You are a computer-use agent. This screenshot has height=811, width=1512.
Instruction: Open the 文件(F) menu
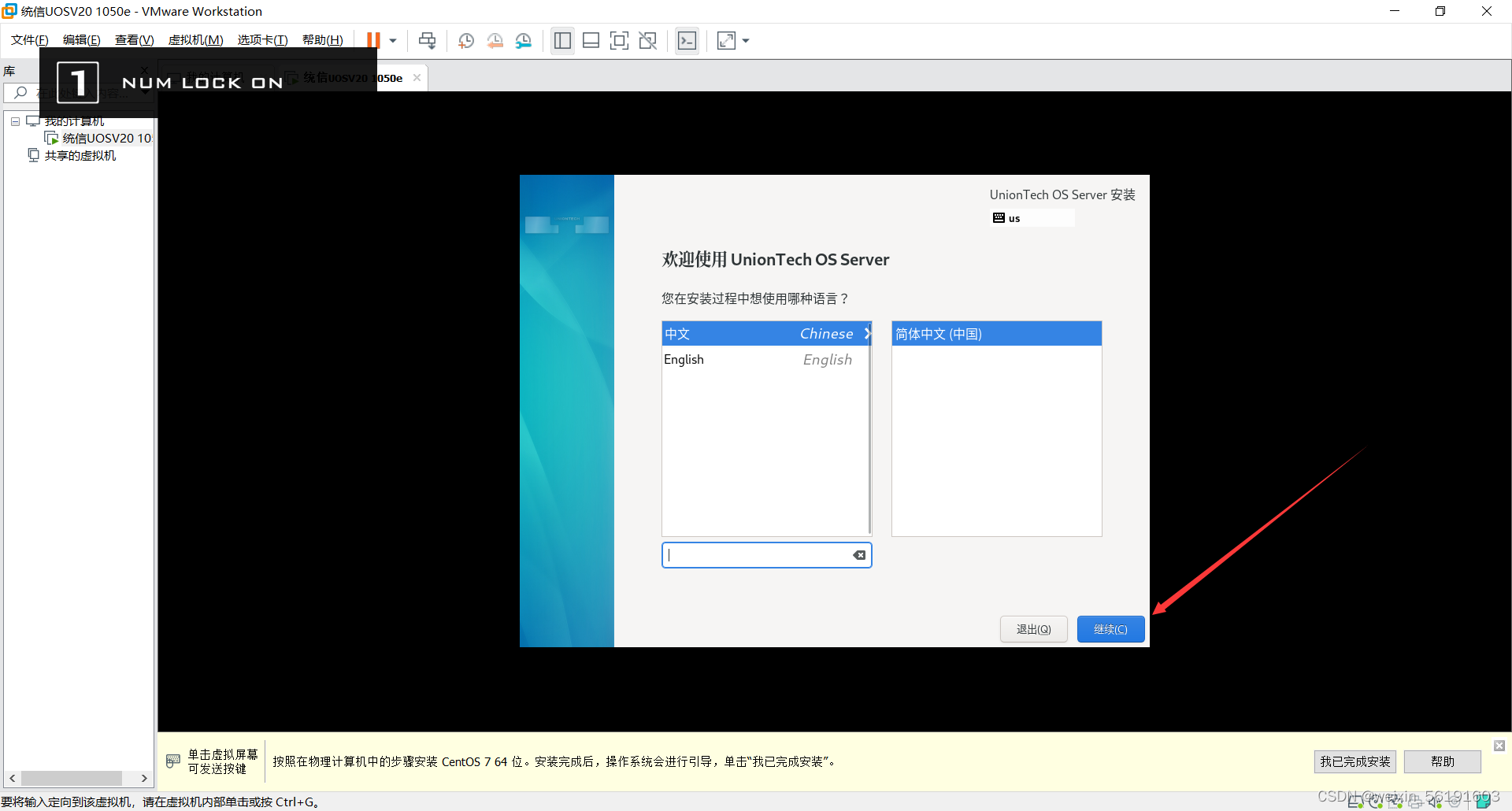coord(30,40)
